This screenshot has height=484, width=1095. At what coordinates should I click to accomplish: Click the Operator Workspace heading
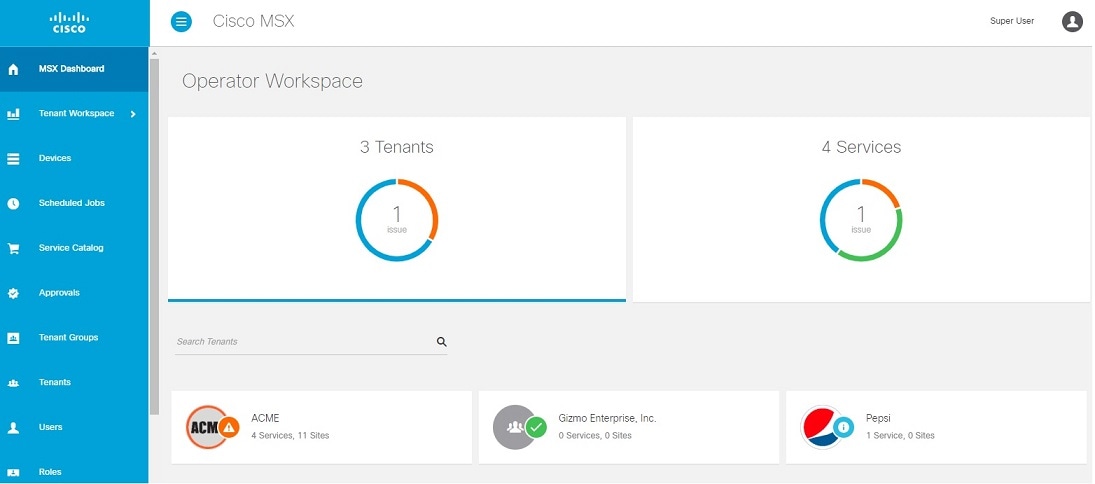272,81
